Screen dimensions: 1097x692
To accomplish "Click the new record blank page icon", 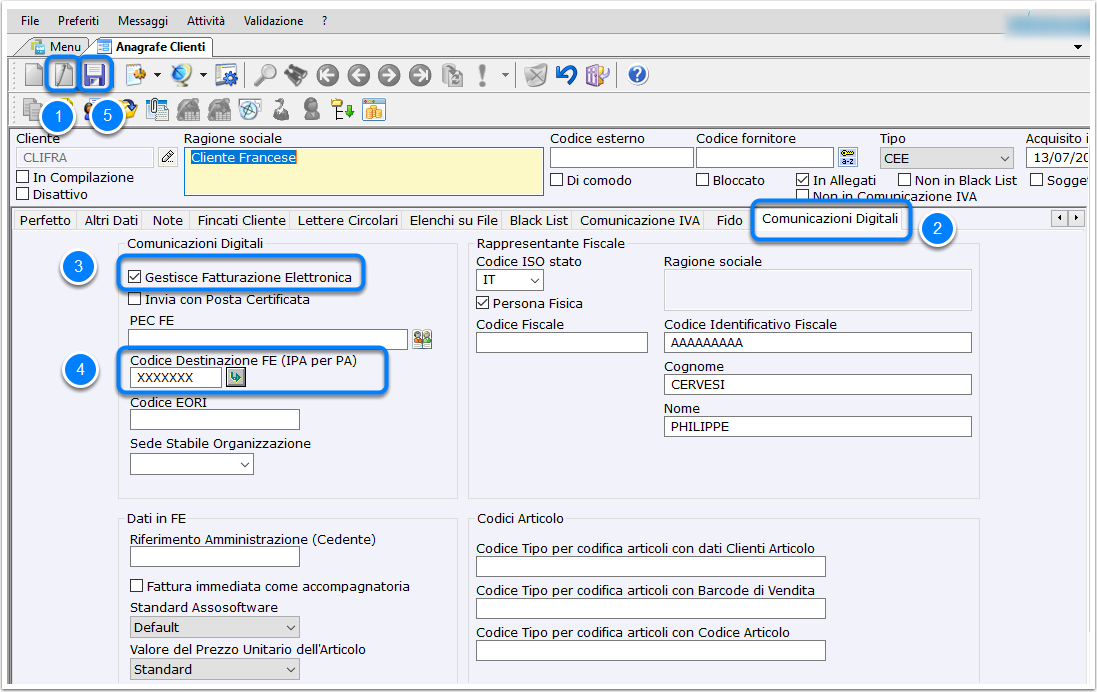I will 34,75.
